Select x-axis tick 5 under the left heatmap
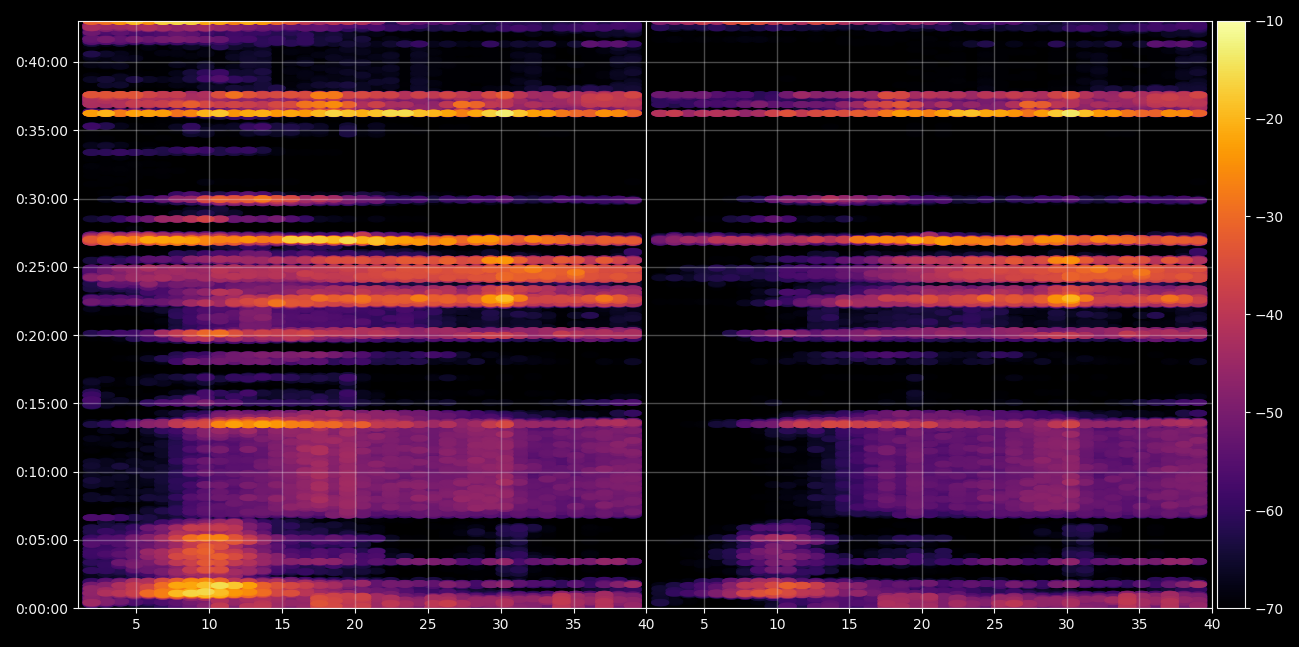This screenshot has width=1299, height=647. (136, 625)
